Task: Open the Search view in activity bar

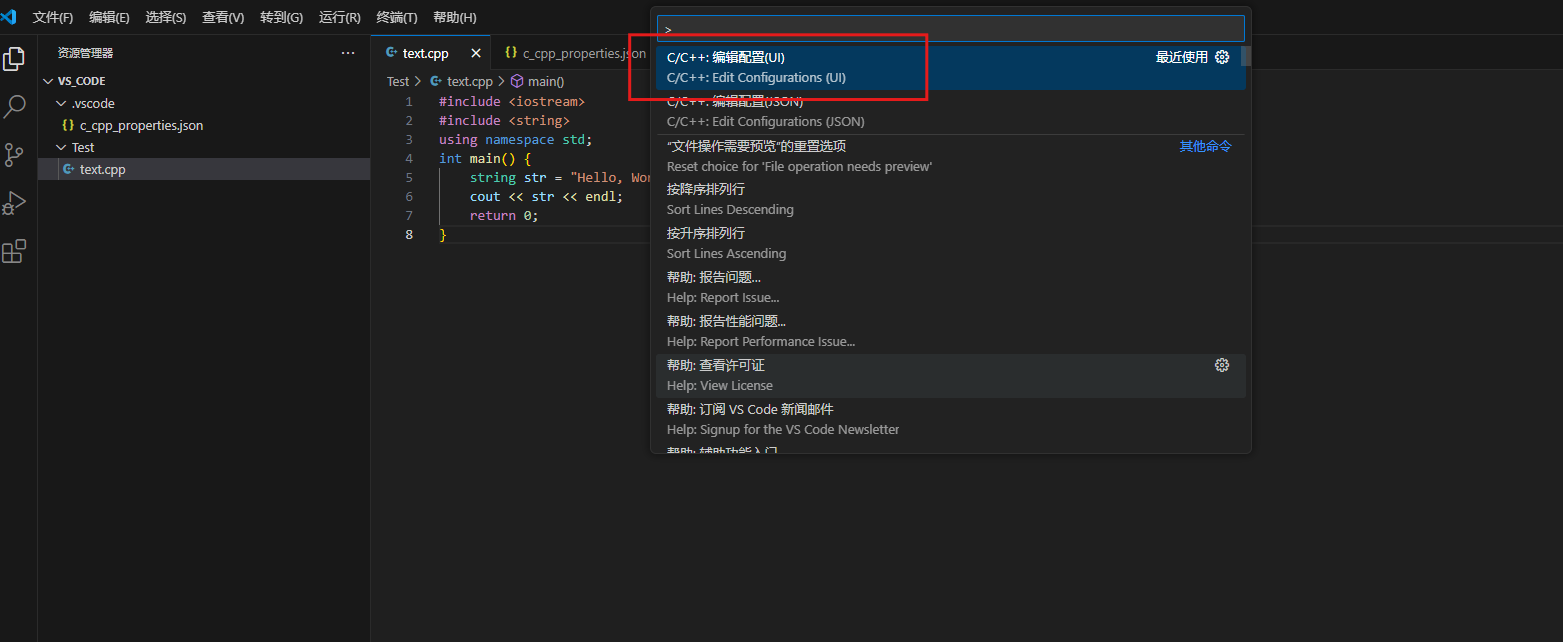Action: point(14,106)
